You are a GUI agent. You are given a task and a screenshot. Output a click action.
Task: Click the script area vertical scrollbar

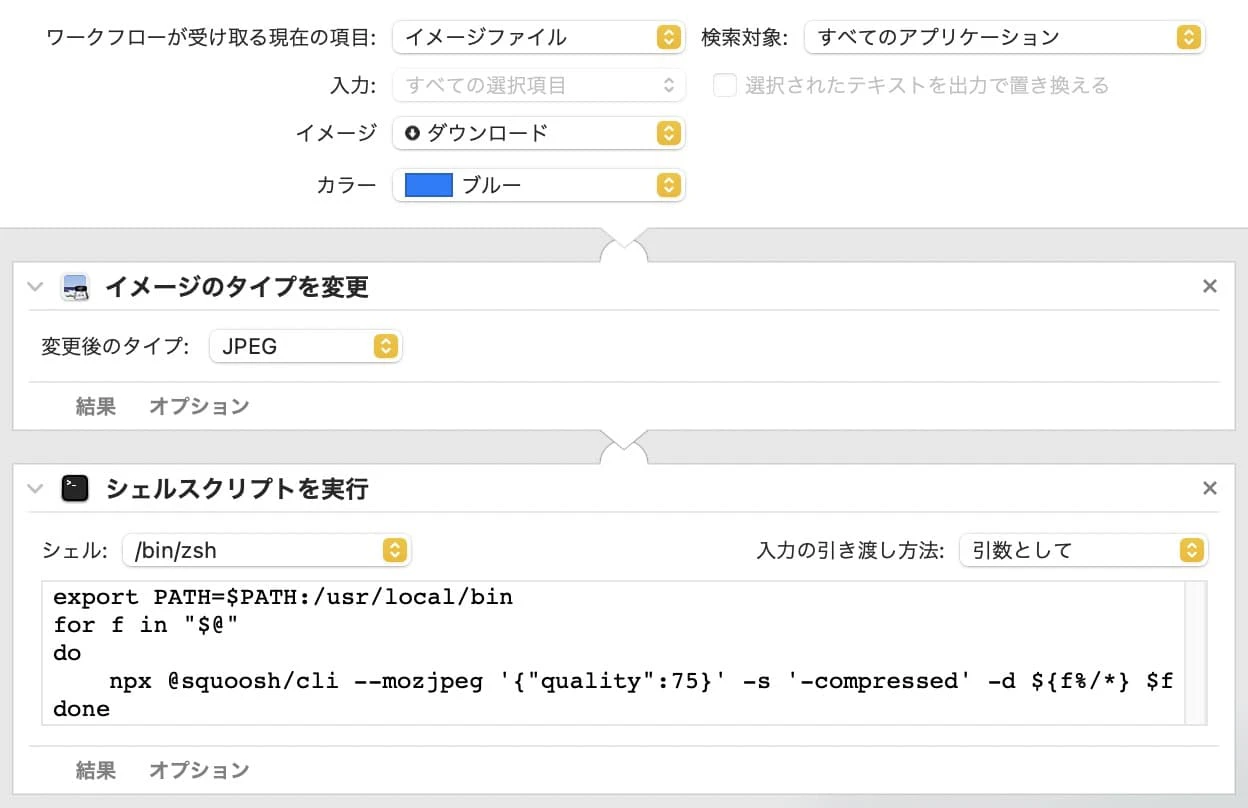pos(1195,652)
